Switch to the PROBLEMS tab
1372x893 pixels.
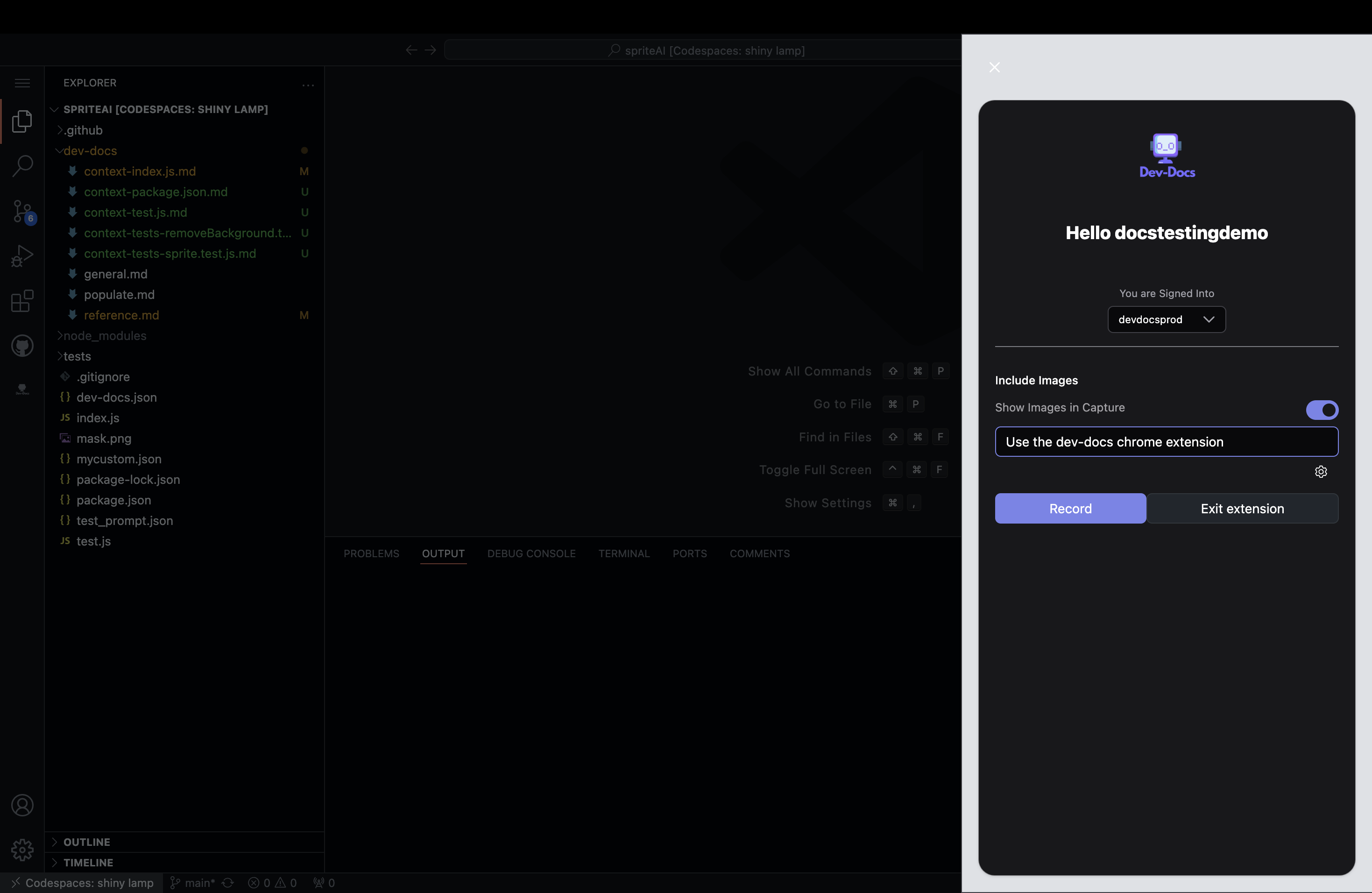click(371, 553)
